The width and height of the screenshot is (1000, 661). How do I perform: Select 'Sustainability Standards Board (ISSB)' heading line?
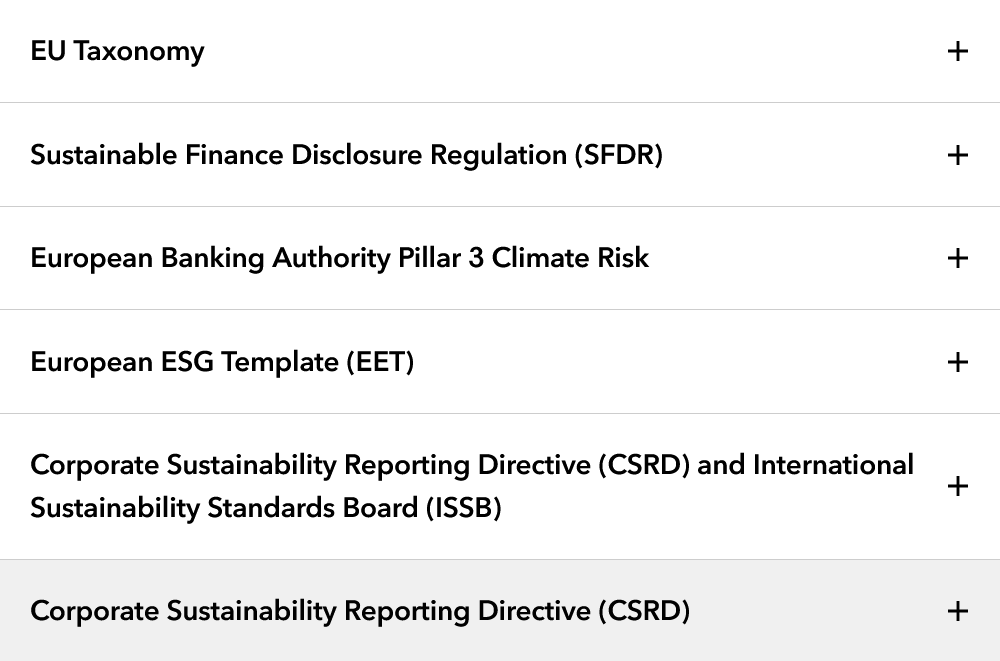(x=266, y=509)
